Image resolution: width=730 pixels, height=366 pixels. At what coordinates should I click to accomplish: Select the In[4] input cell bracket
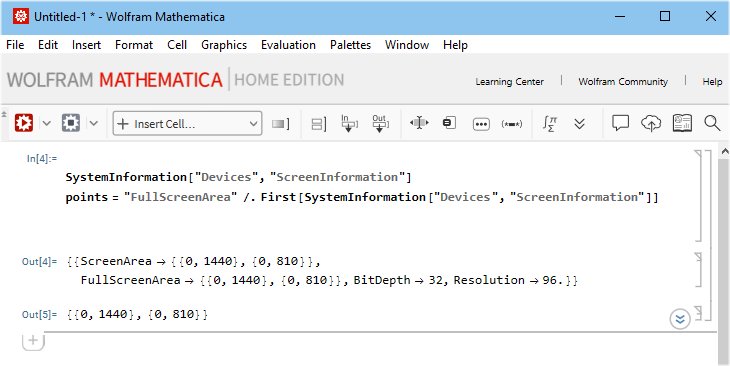click(x=698, y=196)
